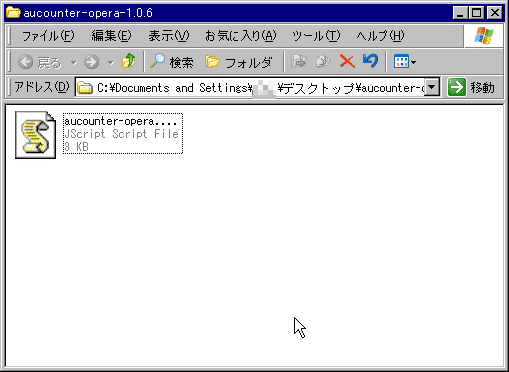Click the 戻る back button

point(40,62)
